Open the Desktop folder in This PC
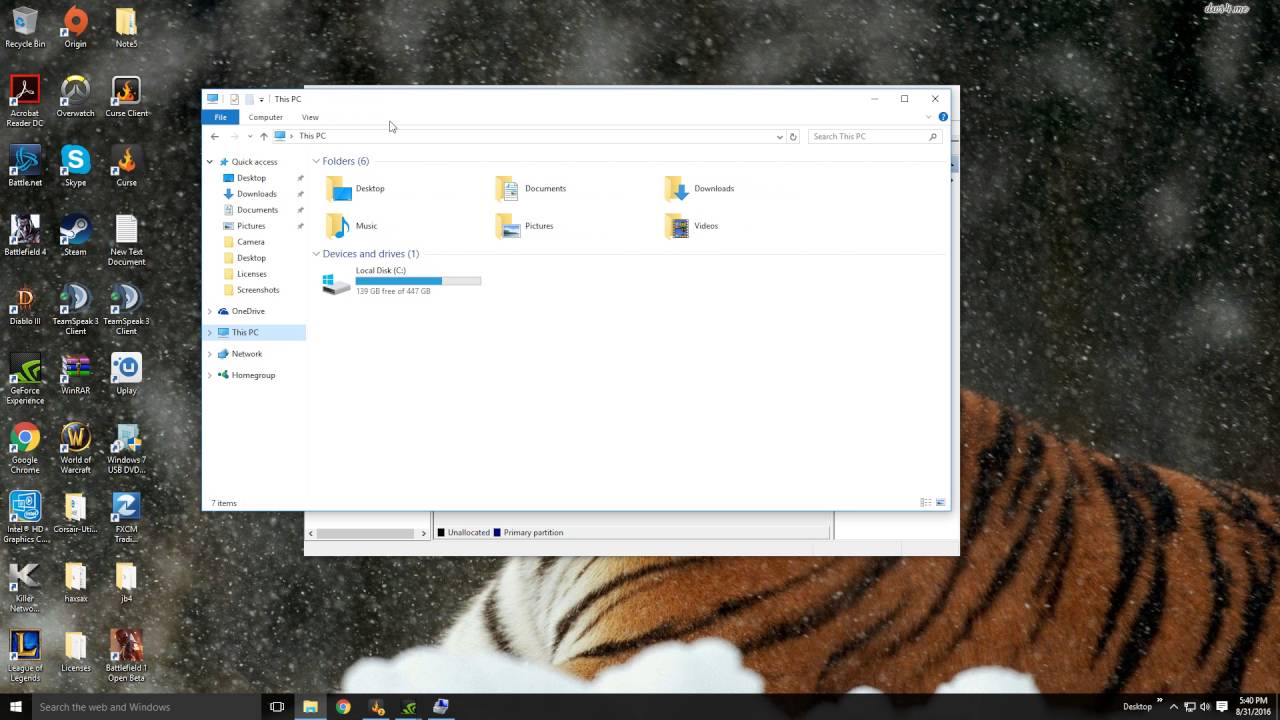This screenshot has width=1280, height=720. (356, 188)
